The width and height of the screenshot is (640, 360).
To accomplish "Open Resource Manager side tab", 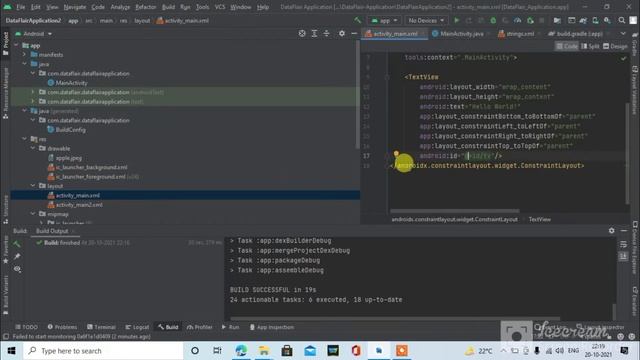I will coord(5,93).
